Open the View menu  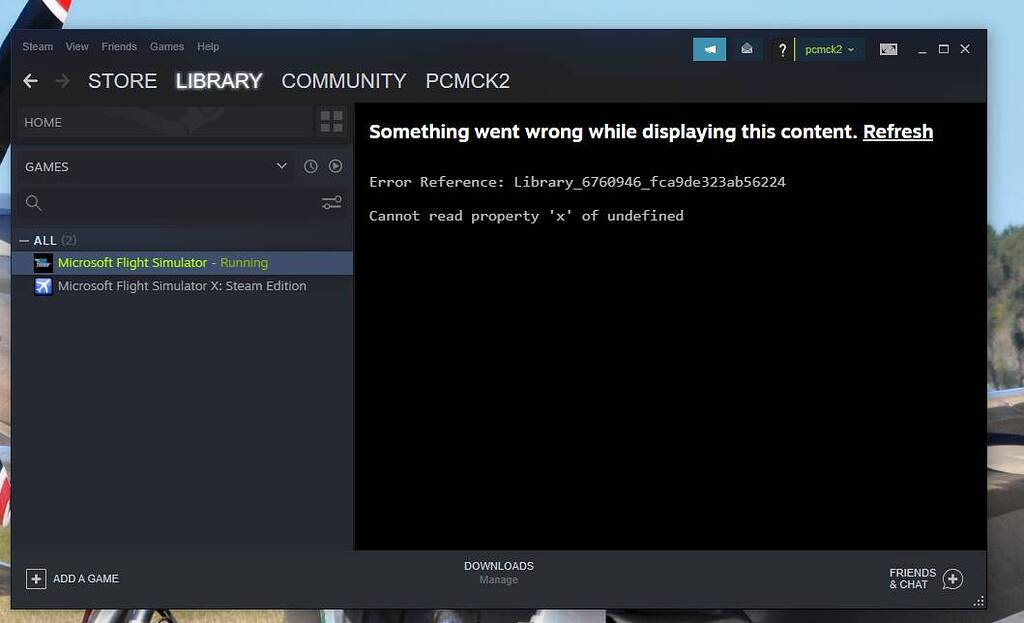pyautogui.click(x=77, y=47)
